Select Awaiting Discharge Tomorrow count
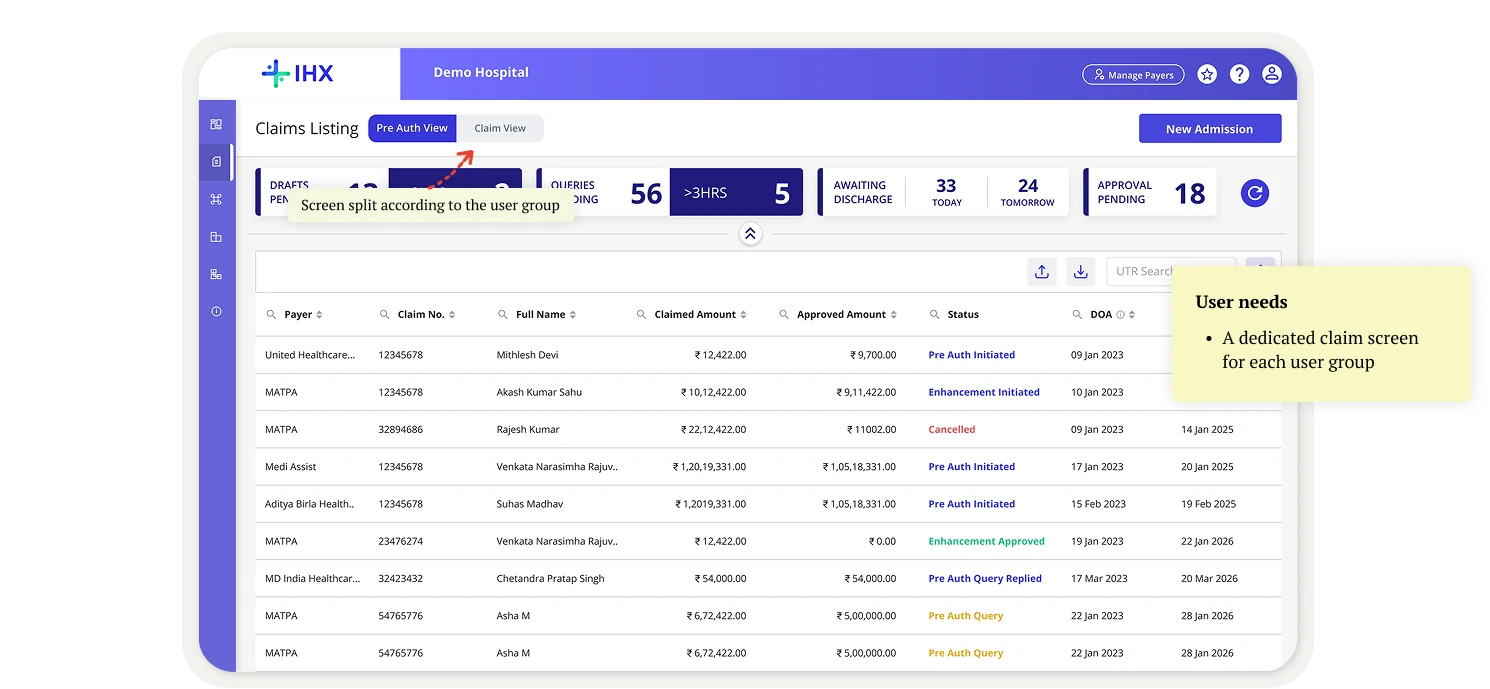This screenshot has width=1490, height=689. click(1028, 192)
